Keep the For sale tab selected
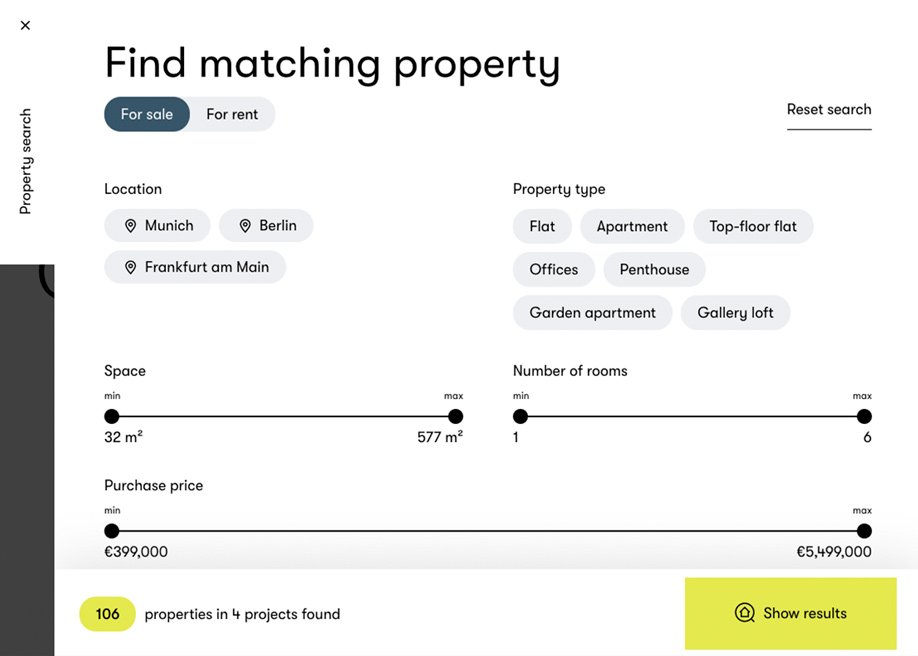 click(x=146, y=114)
